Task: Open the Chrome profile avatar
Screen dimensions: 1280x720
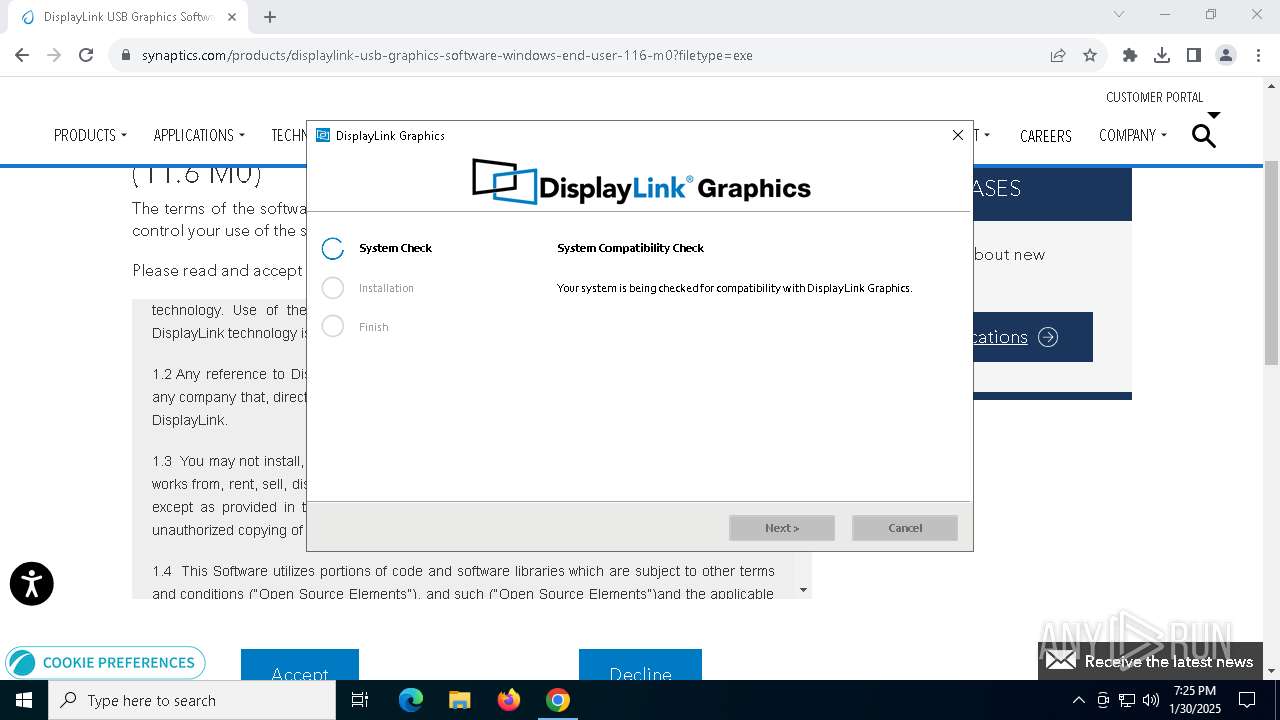Action: point(1226,55)
